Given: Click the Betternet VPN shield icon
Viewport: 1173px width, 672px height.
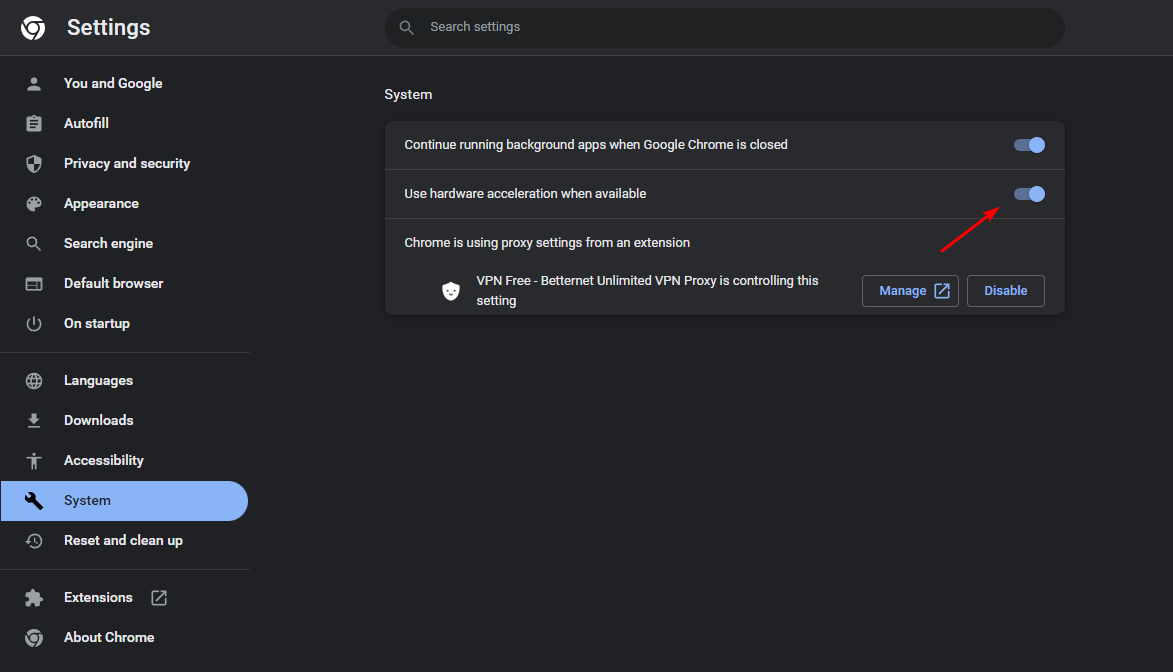Looking at the screenshot, I should (451, 291).
